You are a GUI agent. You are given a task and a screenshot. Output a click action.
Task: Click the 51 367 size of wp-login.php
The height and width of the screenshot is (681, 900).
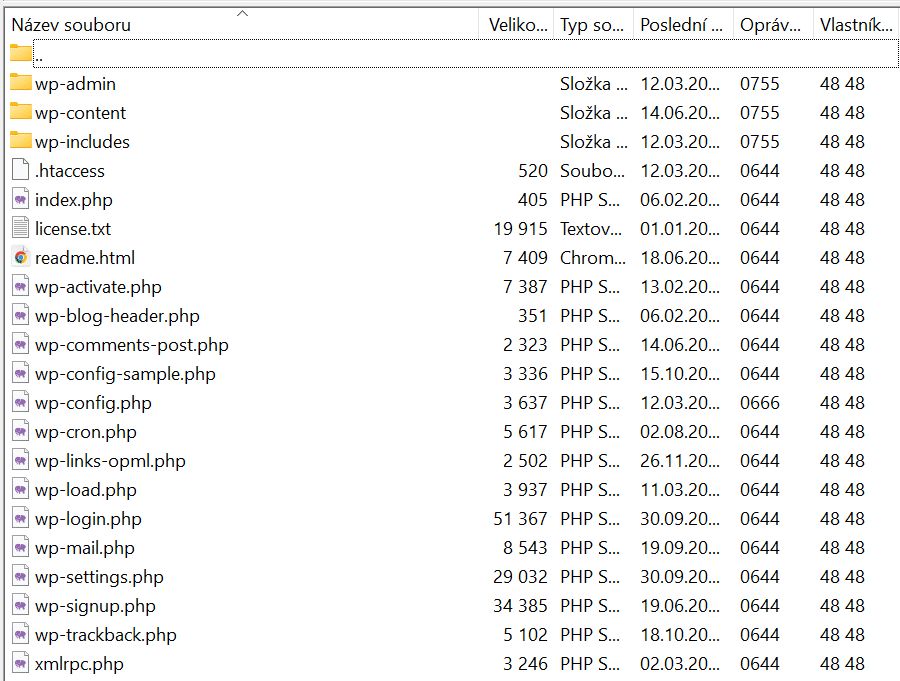pos(520,519)
